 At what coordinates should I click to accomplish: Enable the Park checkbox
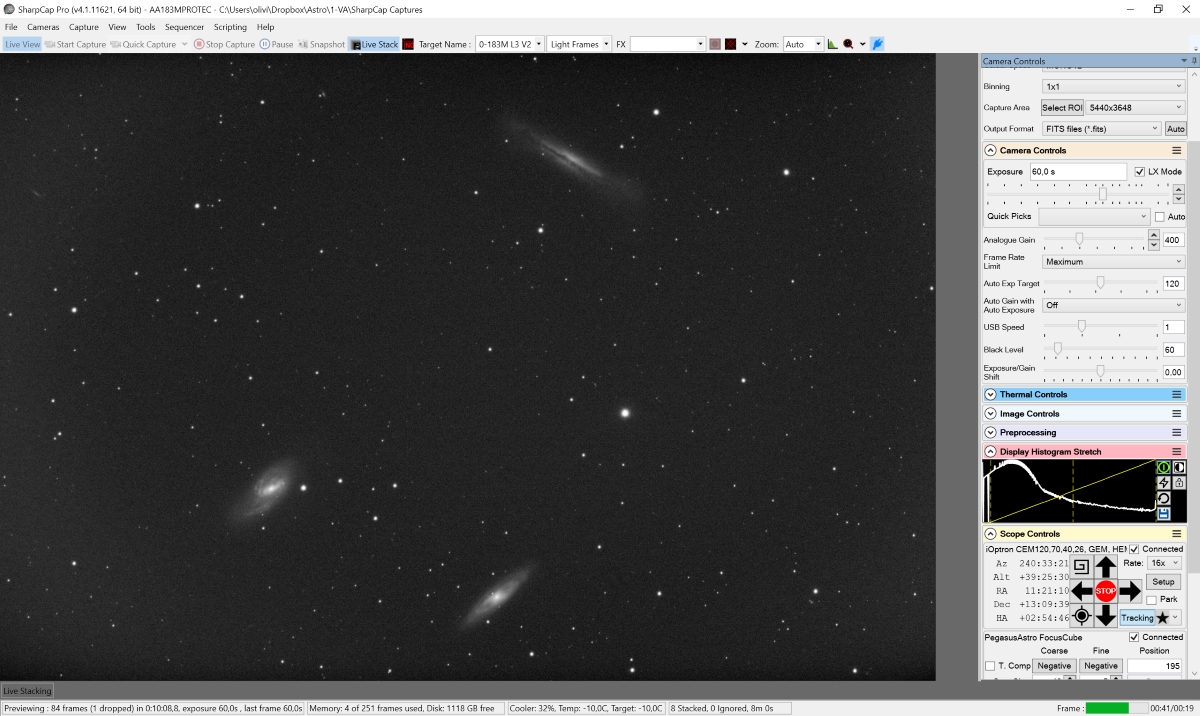[1152, 600]
